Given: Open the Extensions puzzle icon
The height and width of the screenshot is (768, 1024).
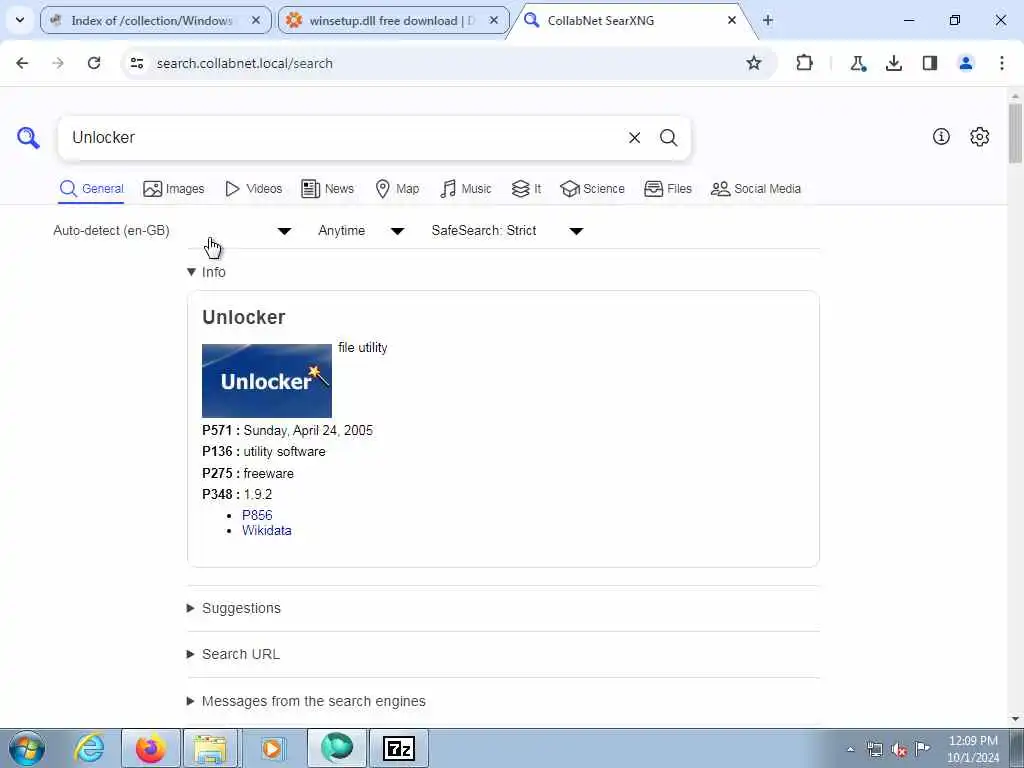Looking at the screenshot, I should (x=805, y=63).
